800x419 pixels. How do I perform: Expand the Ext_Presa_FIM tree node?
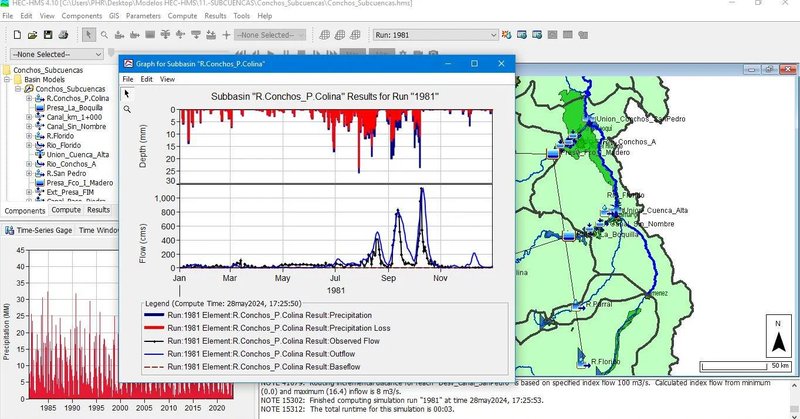click(29, 192)
